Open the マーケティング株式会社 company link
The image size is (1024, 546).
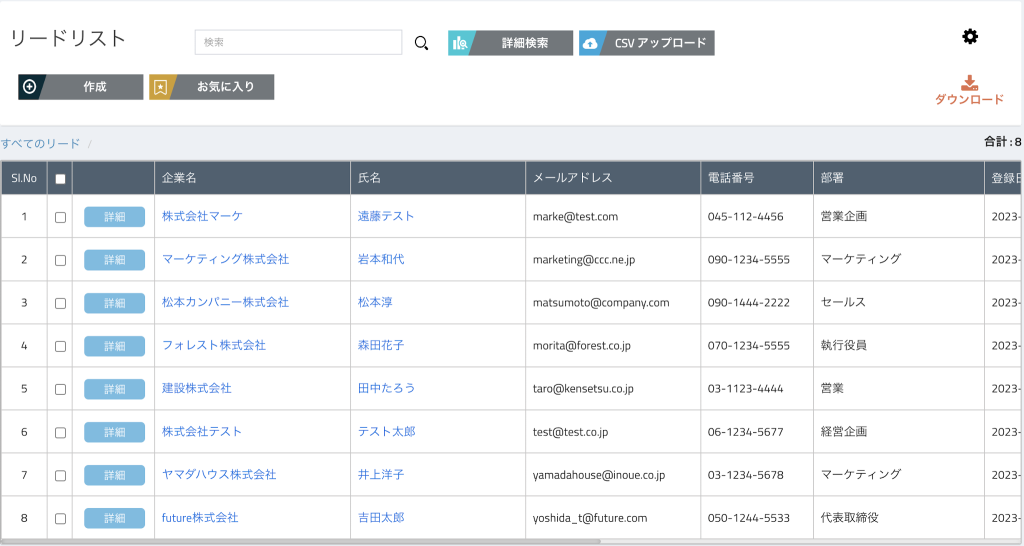click(225, 259)
